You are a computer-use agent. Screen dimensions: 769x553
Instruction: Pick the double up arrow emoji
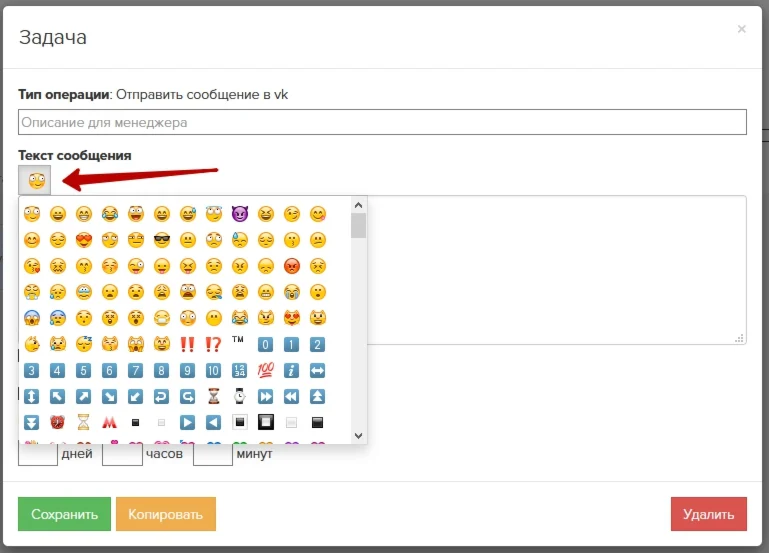pyautogui.click(x=317, y=396)
